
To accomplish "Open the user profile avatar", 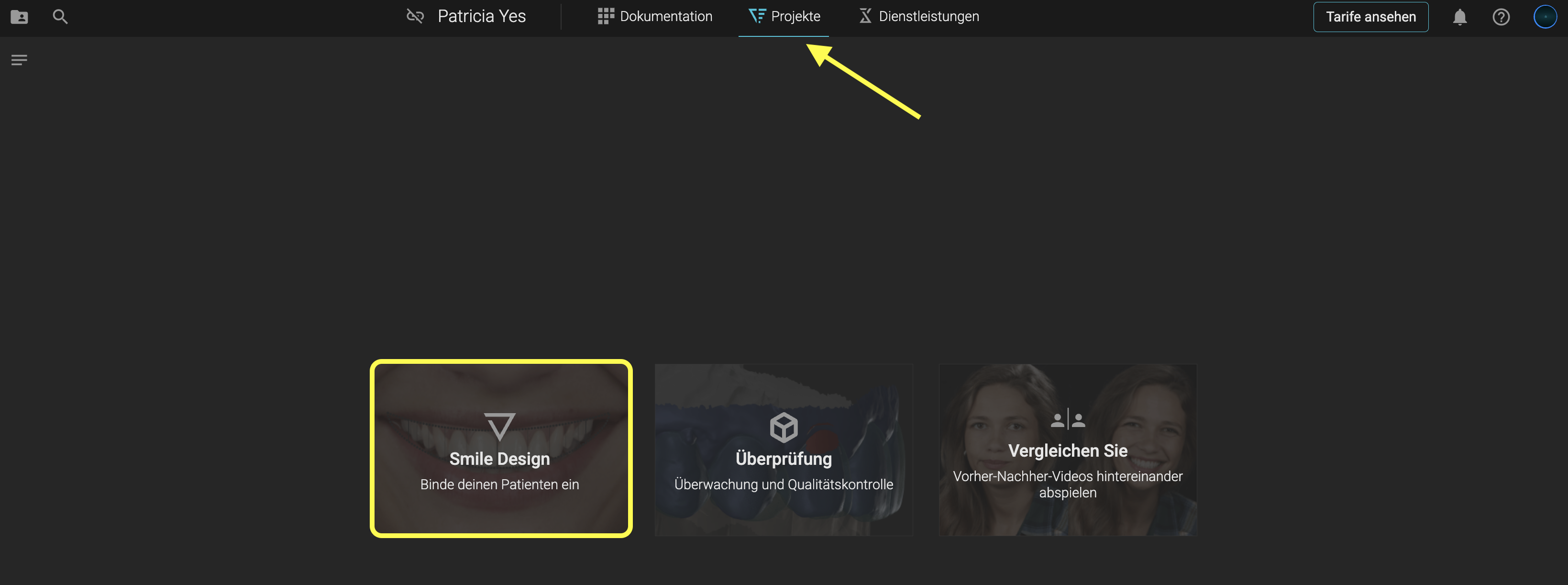I will click(1544, 17).
